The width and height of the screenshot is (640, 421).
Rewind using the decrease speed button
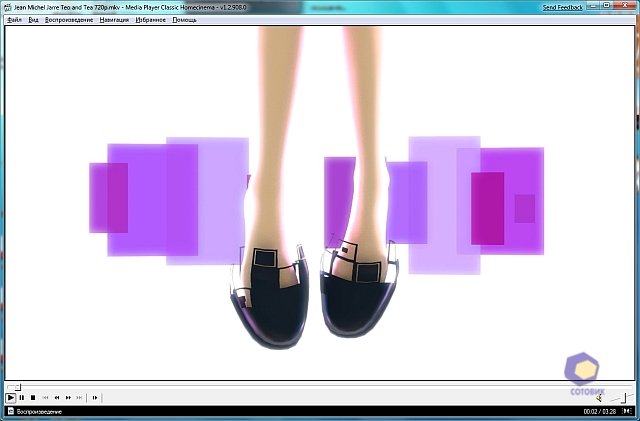click(57, 398)
